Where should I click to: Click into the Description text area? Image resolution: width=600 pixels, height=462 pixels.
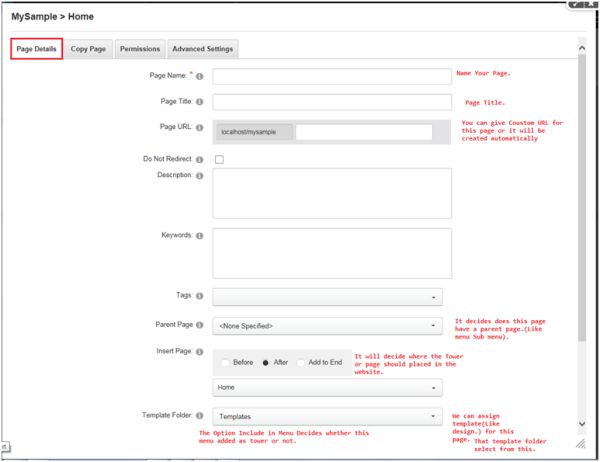332,193
